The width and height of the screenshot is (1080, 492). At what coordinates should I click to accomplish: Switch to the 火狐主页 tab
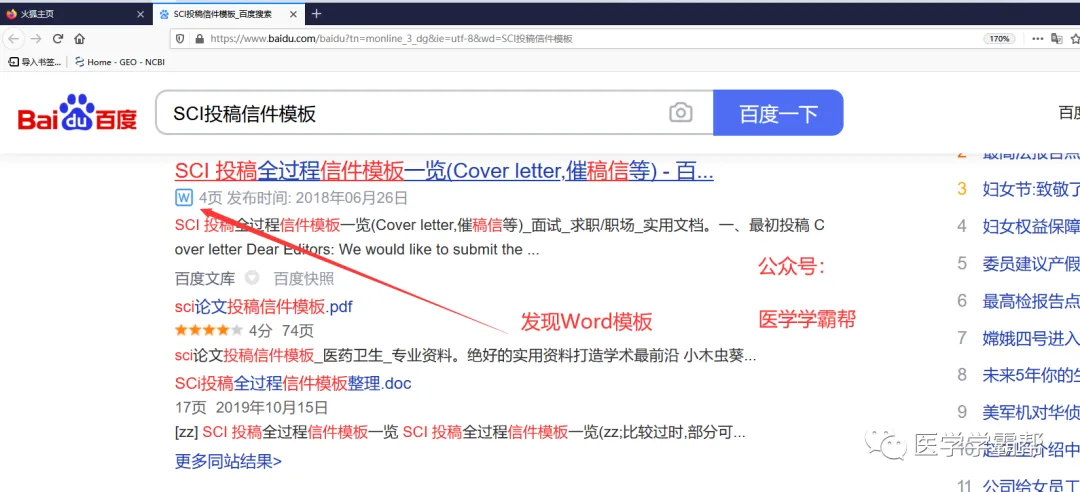74,14
